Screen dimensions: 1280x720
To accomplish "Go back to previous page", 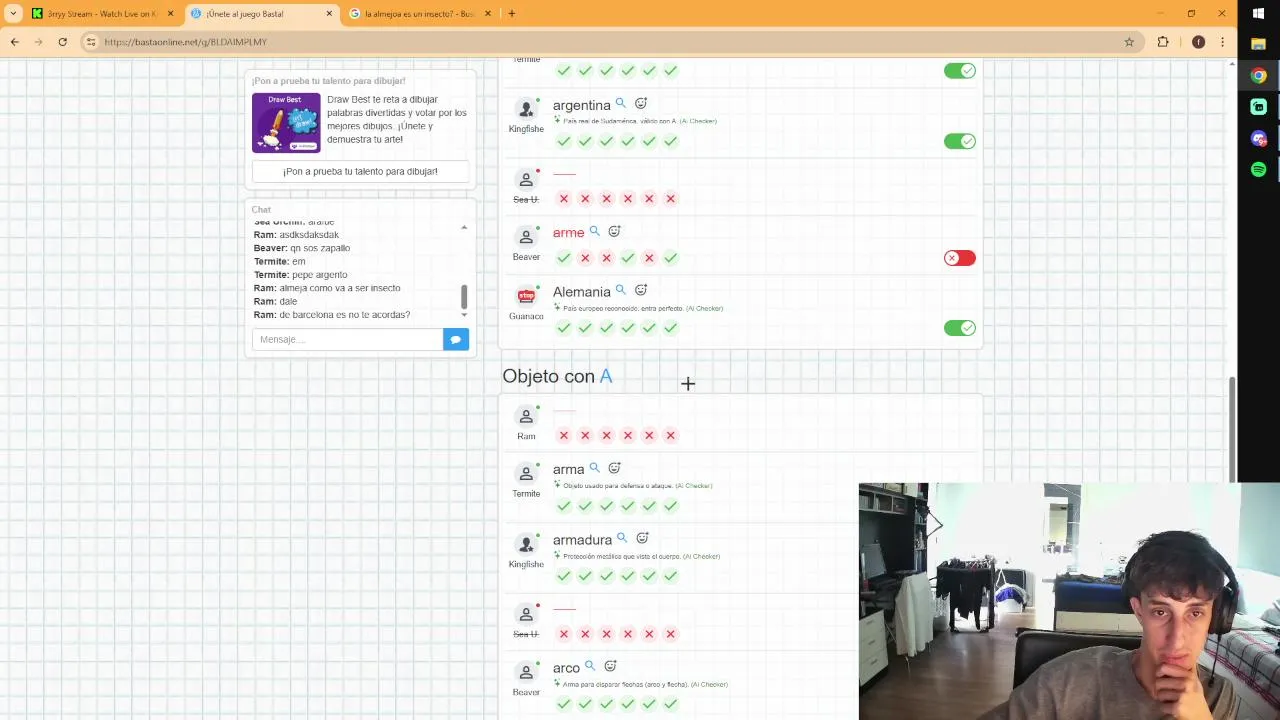I will (x=15, y=42).
